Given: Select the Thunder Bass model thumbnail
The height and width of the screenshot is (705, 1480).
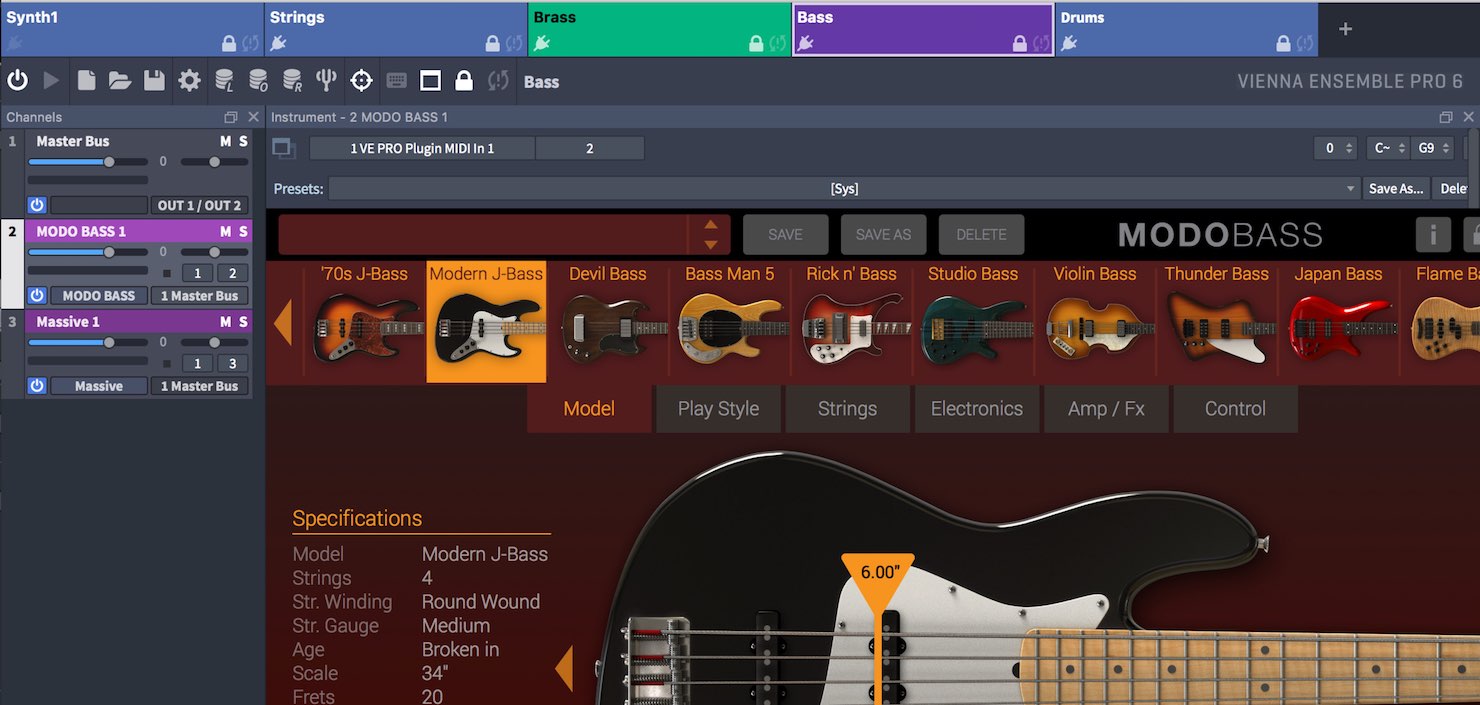Looking at the screenshot, I should 1216,322.
